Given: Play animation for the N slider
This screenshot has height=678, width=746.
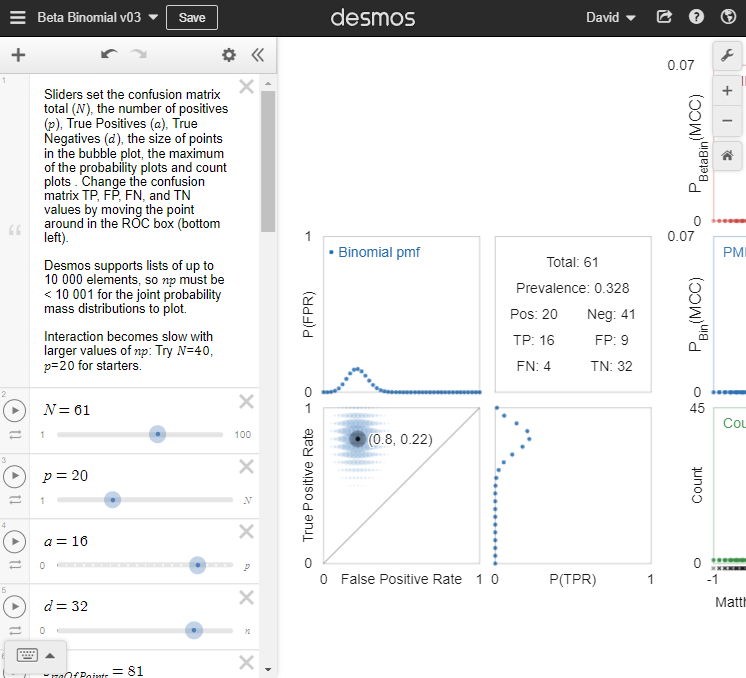Looking at the screenshot, I should click(15, 411).
